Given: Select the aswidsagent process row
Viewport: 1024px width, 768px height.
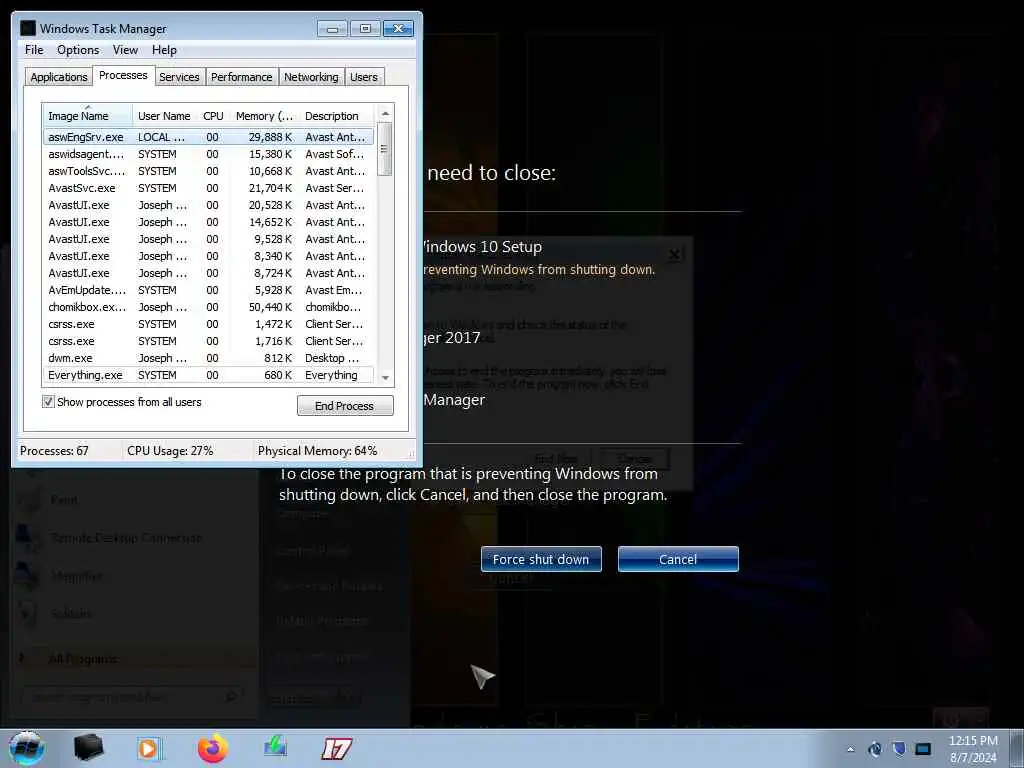Looking at the screenshot, I should [x=208, y=154].
